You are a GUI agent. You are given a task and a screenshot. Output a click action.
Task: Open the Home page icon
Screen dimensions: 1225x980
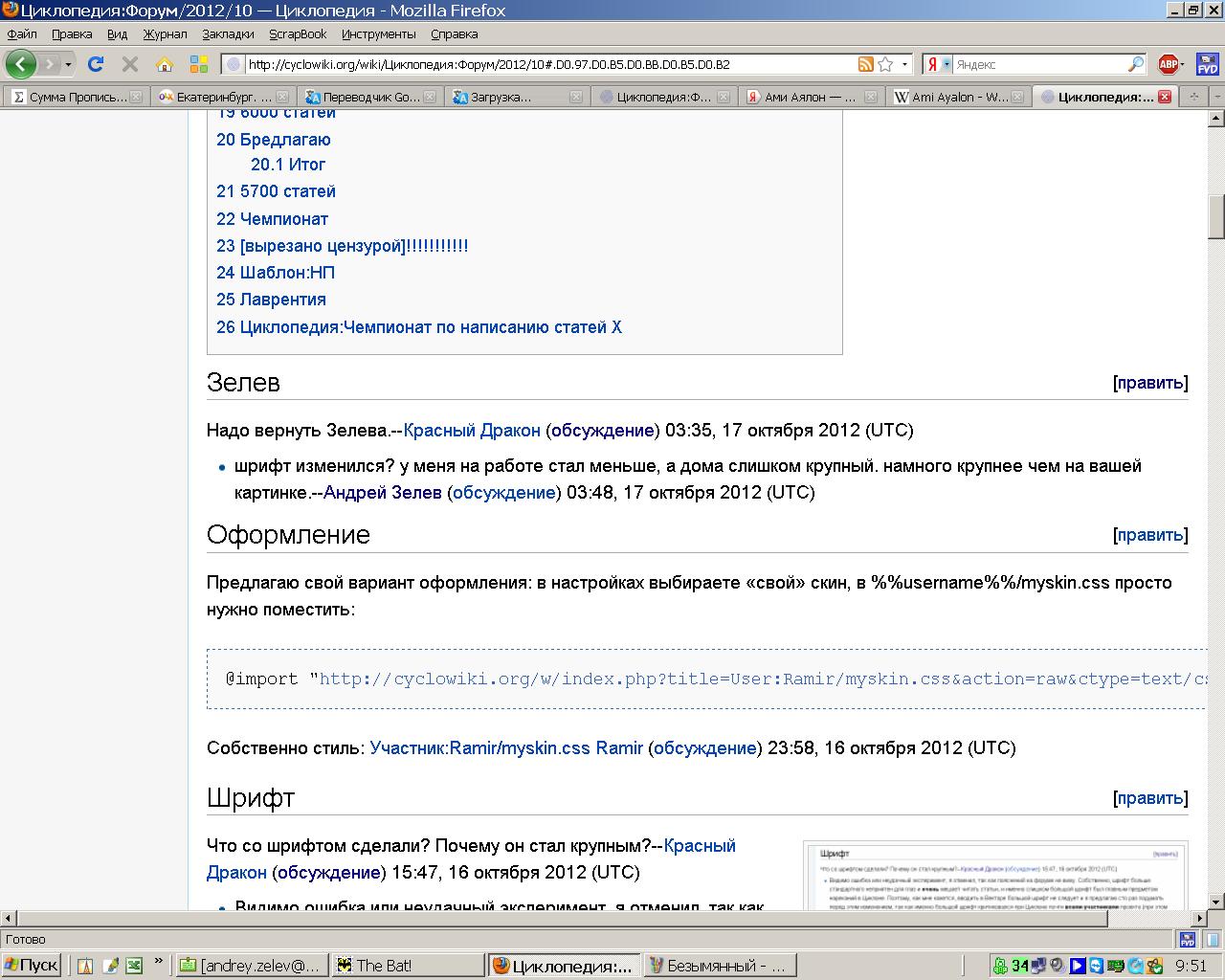click(165, 64)
